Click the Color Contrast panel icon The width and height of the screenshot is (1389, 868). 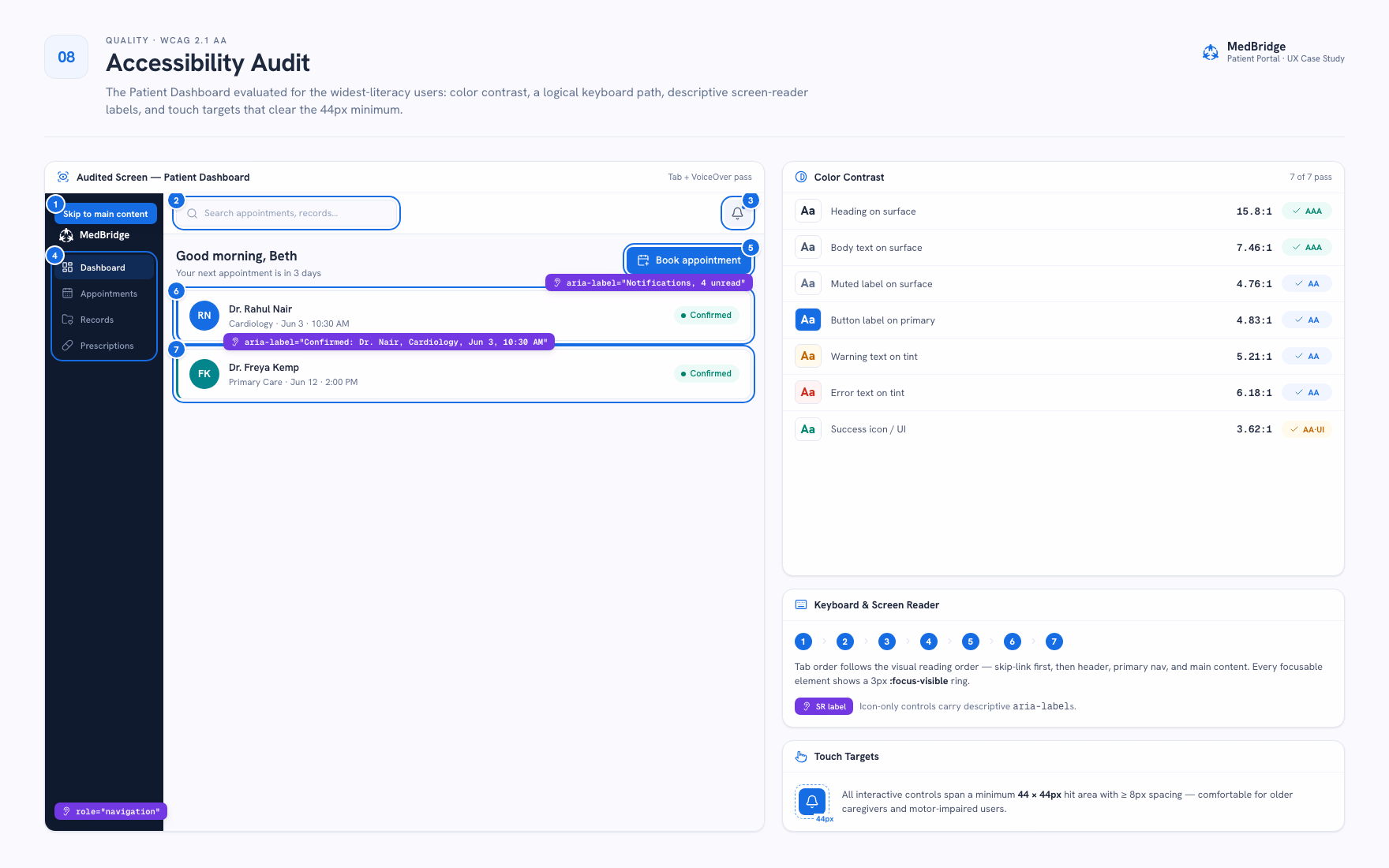click(801, 177)
